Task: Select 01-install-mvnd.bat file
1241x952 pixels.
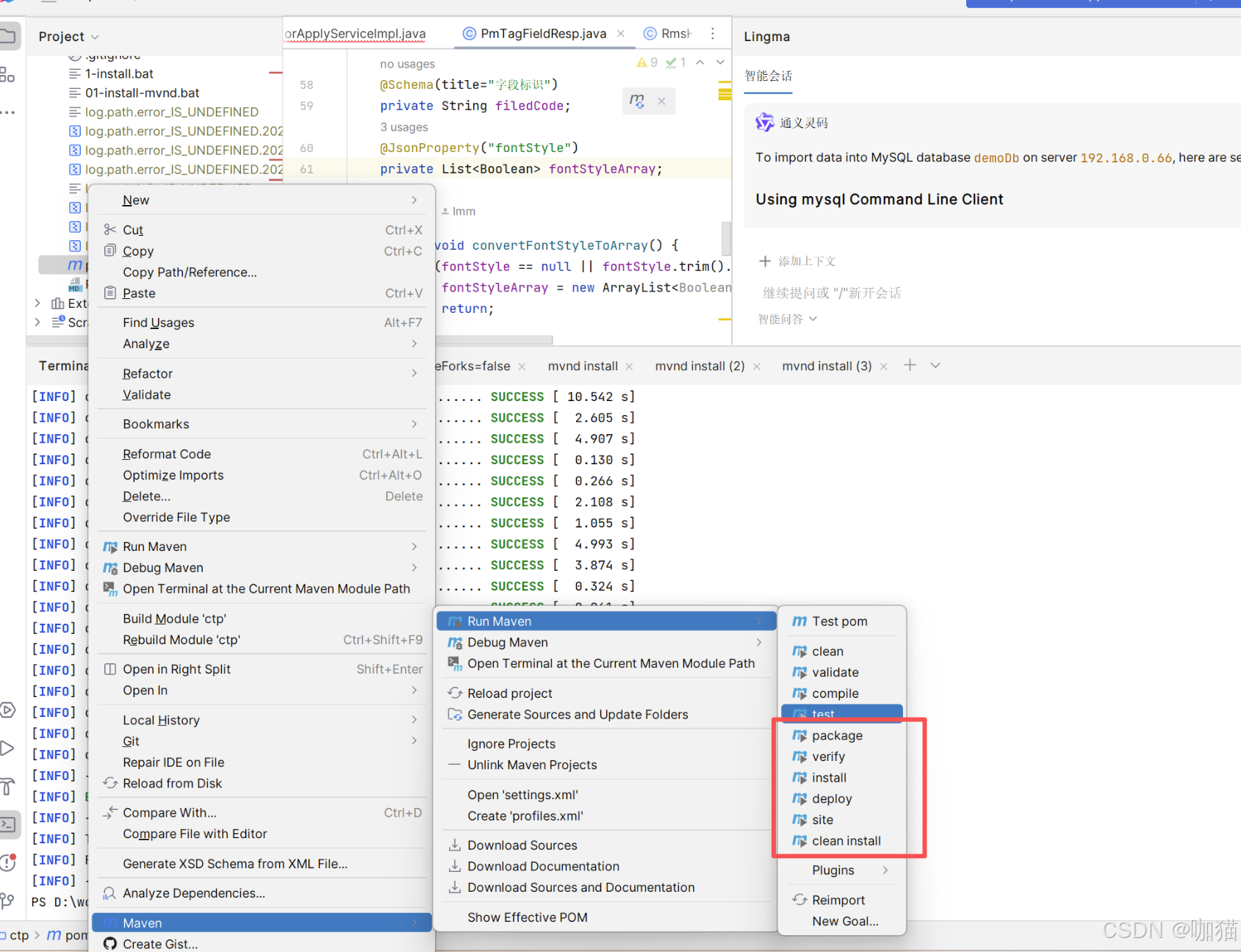Action: tap(143, 93)
